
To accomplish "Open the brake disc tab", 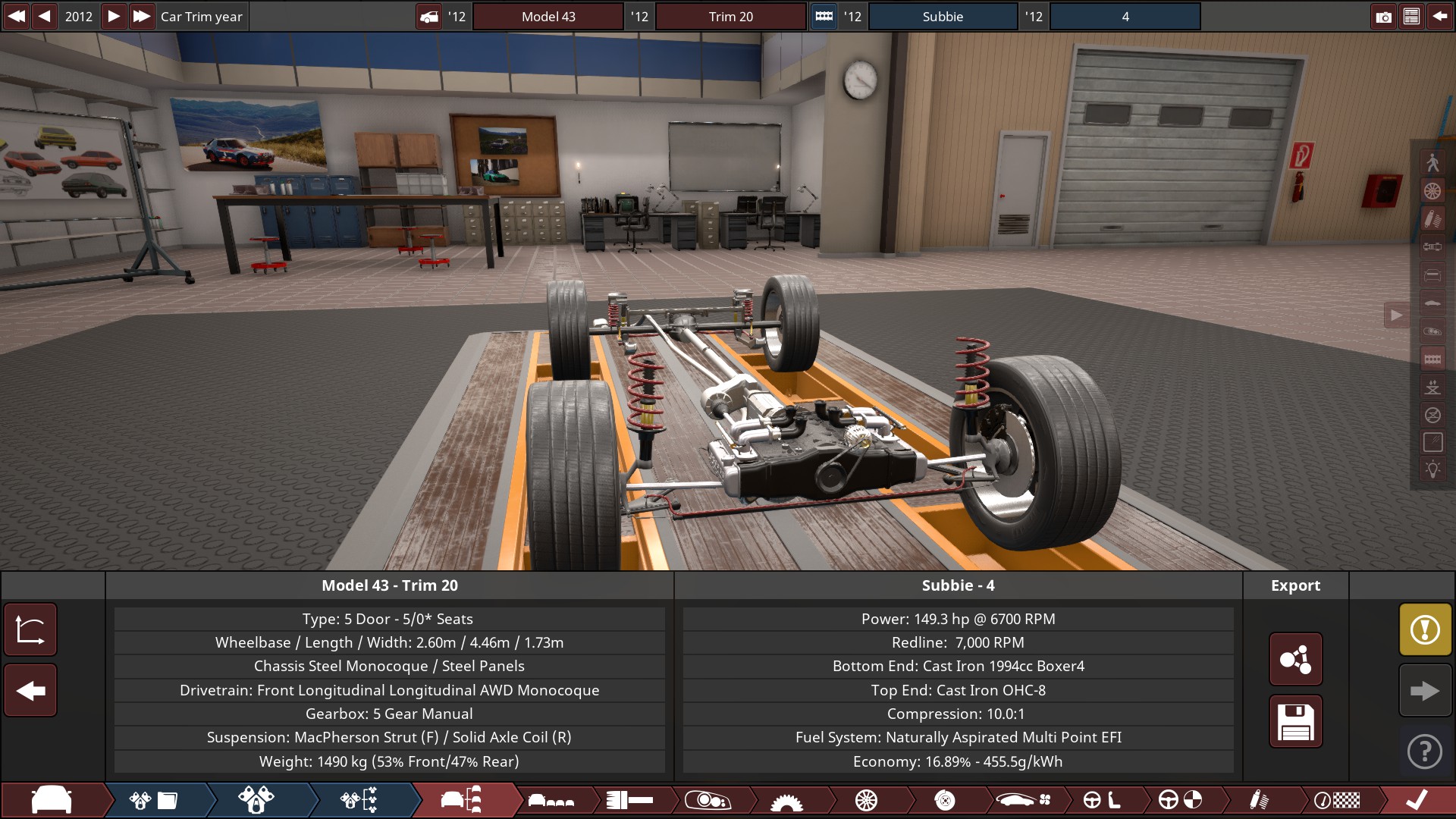I will (x=945, y=800).
